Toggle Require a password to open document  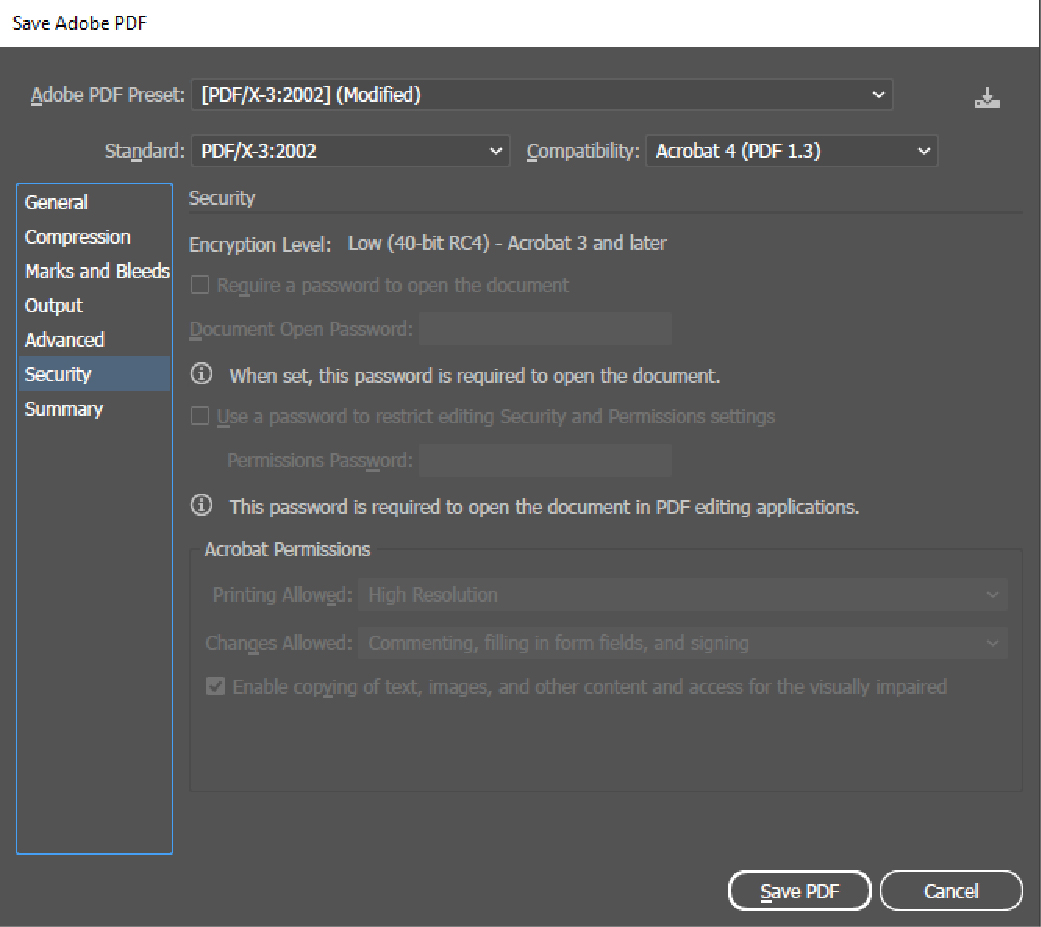pyautogui.click(x=200, y=285)
